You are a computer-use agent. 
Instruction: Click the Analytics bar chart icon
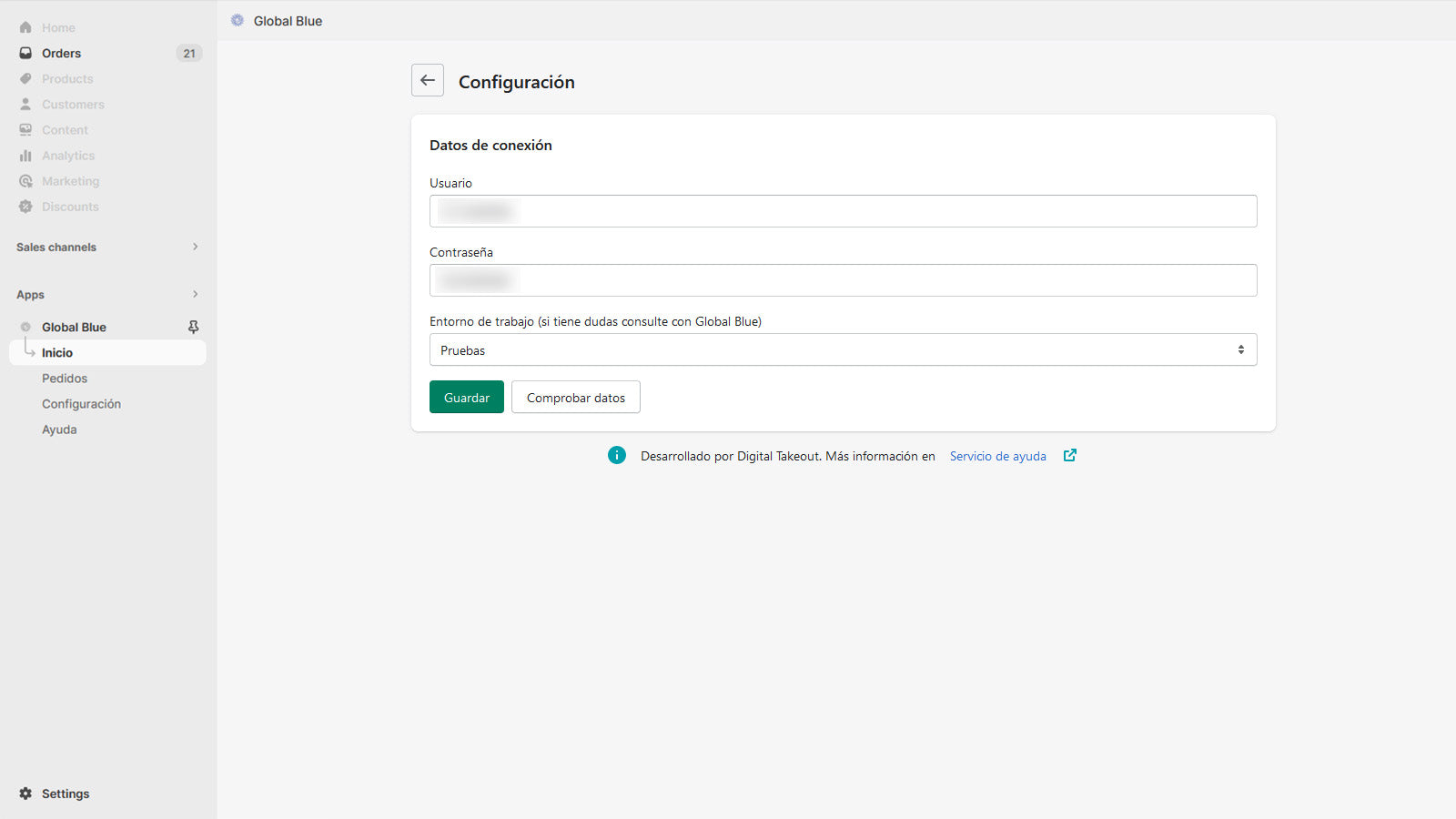coord(25,156)
